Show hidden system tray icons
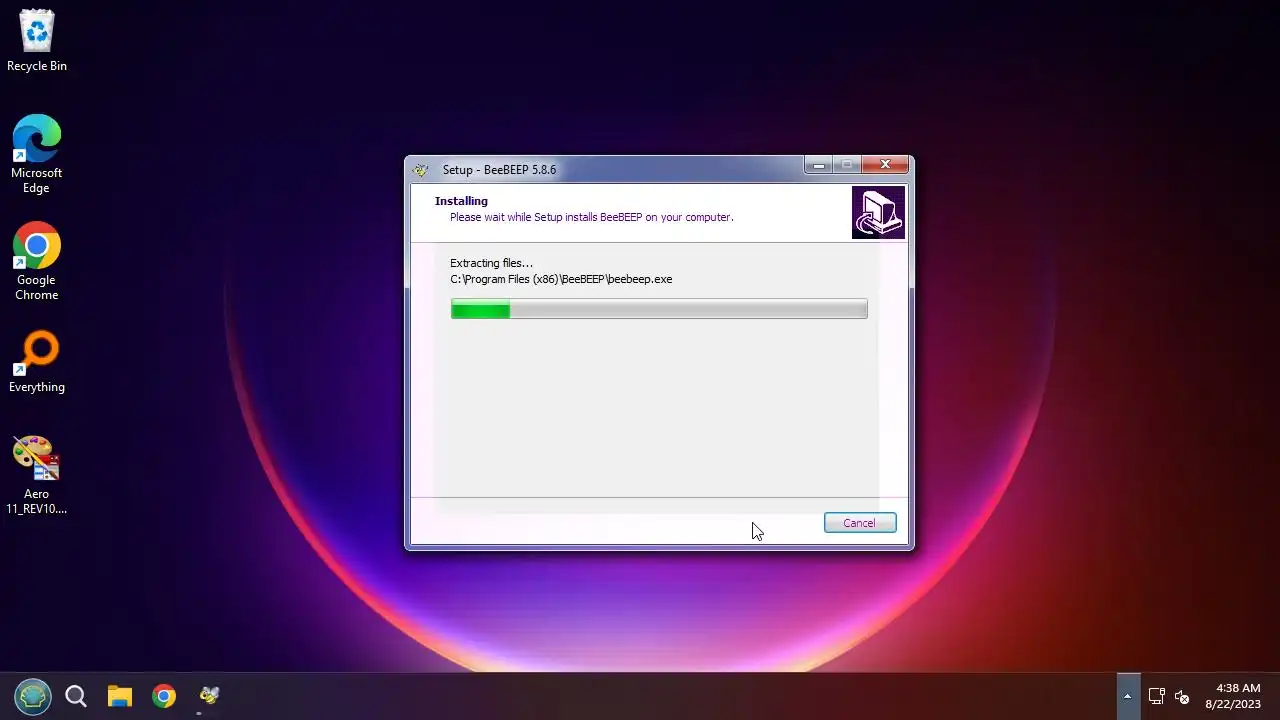This screenshot has width=1280, height=720. [x=1127, y=696]
